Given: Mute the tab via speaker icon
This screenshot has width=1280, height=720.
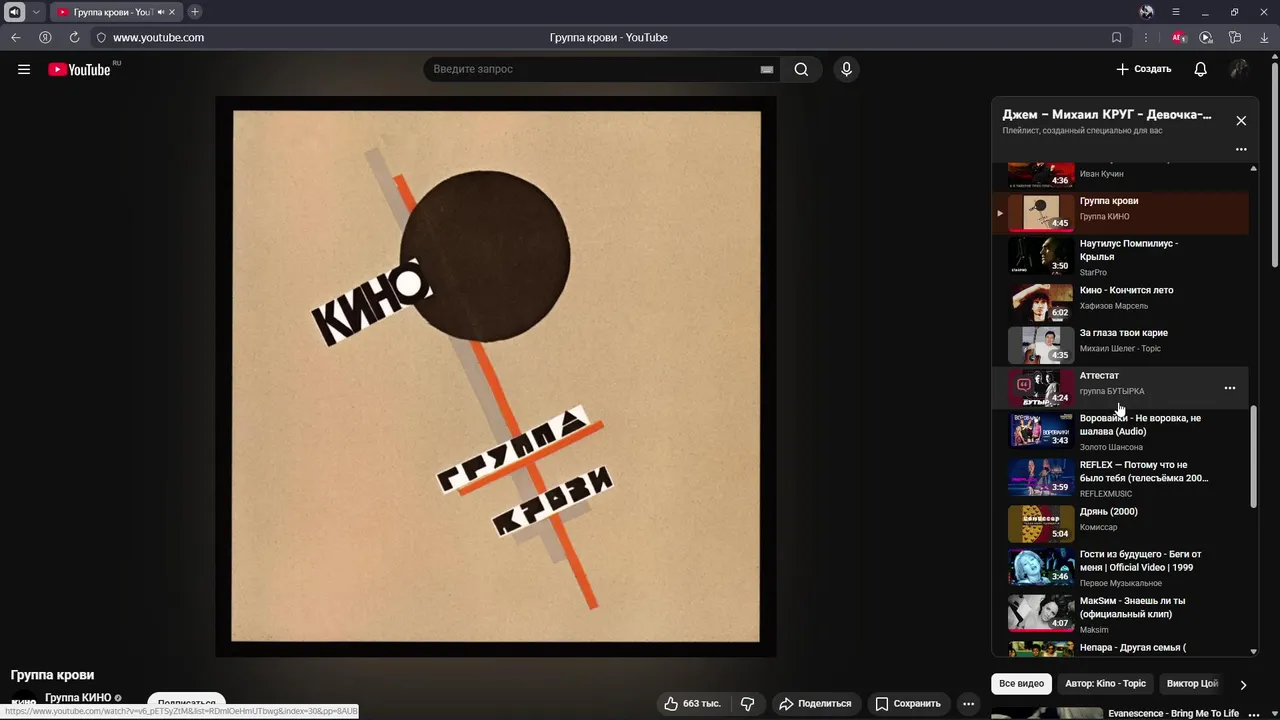Looking at the screenshot, I should pyautogui.click(x=161, y=12).
